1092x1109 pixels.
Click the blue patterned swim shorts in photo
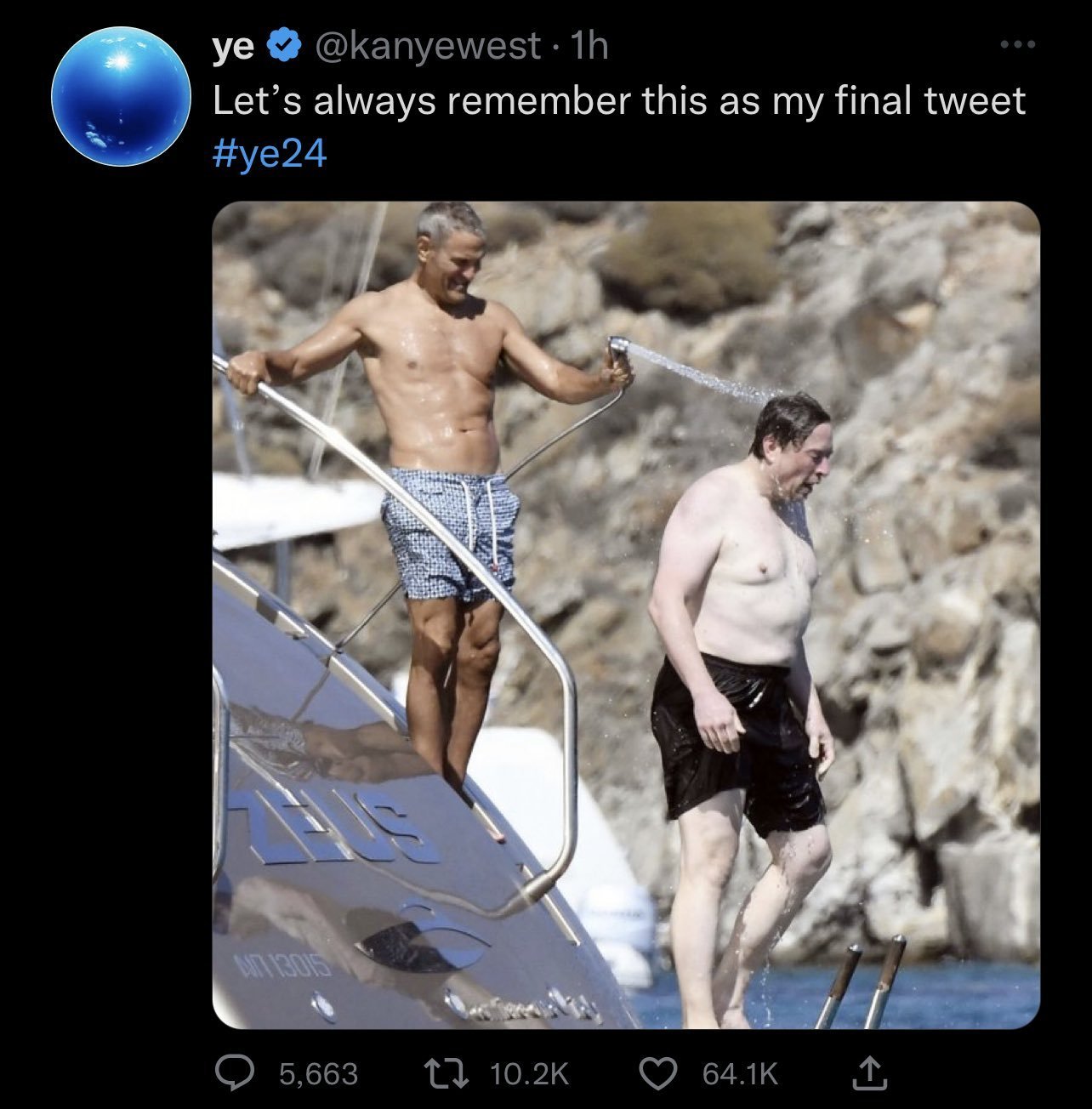(449, 532)
